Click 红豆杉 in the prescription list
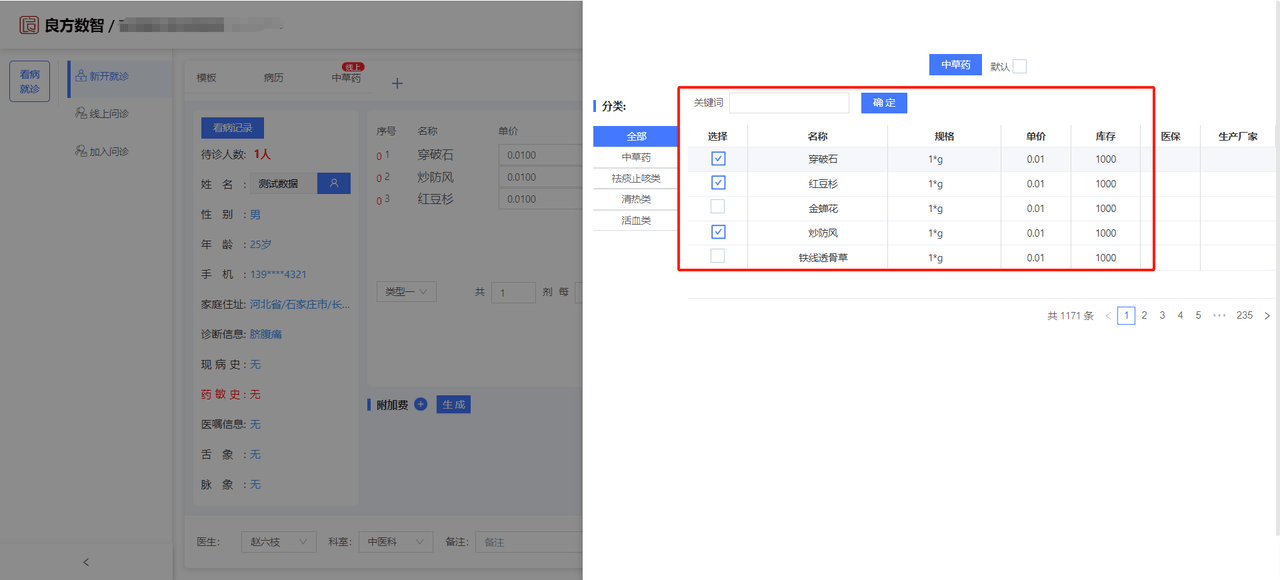Image resolution: width=1280 pixels, height=580 pixels. [436, 199]
